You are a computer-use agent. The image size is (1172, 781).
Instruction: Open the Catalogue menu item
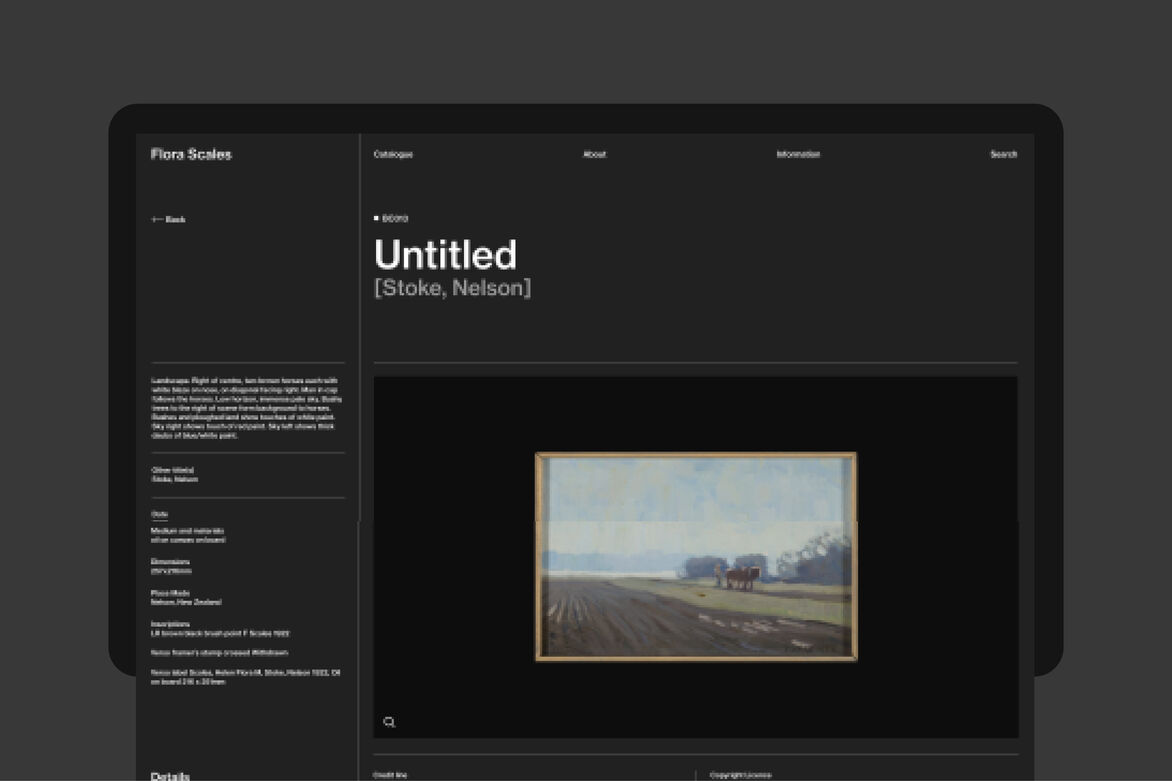tap(393, 154)
